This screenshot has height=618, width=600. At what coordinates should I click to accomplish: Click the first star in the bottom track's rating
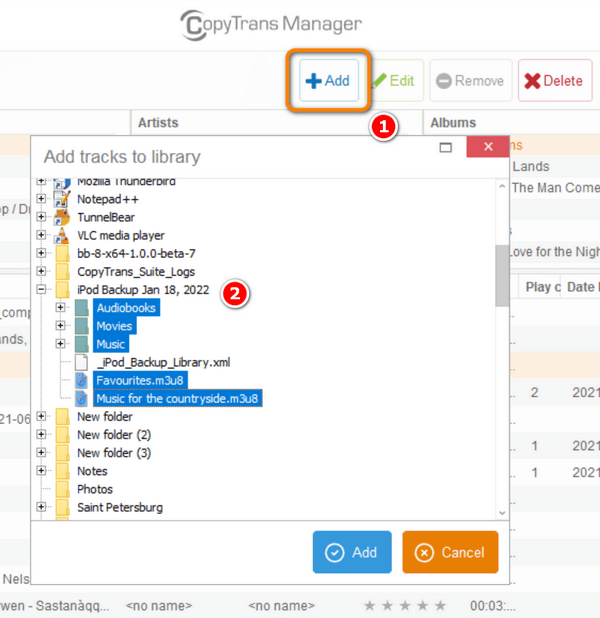369,606
